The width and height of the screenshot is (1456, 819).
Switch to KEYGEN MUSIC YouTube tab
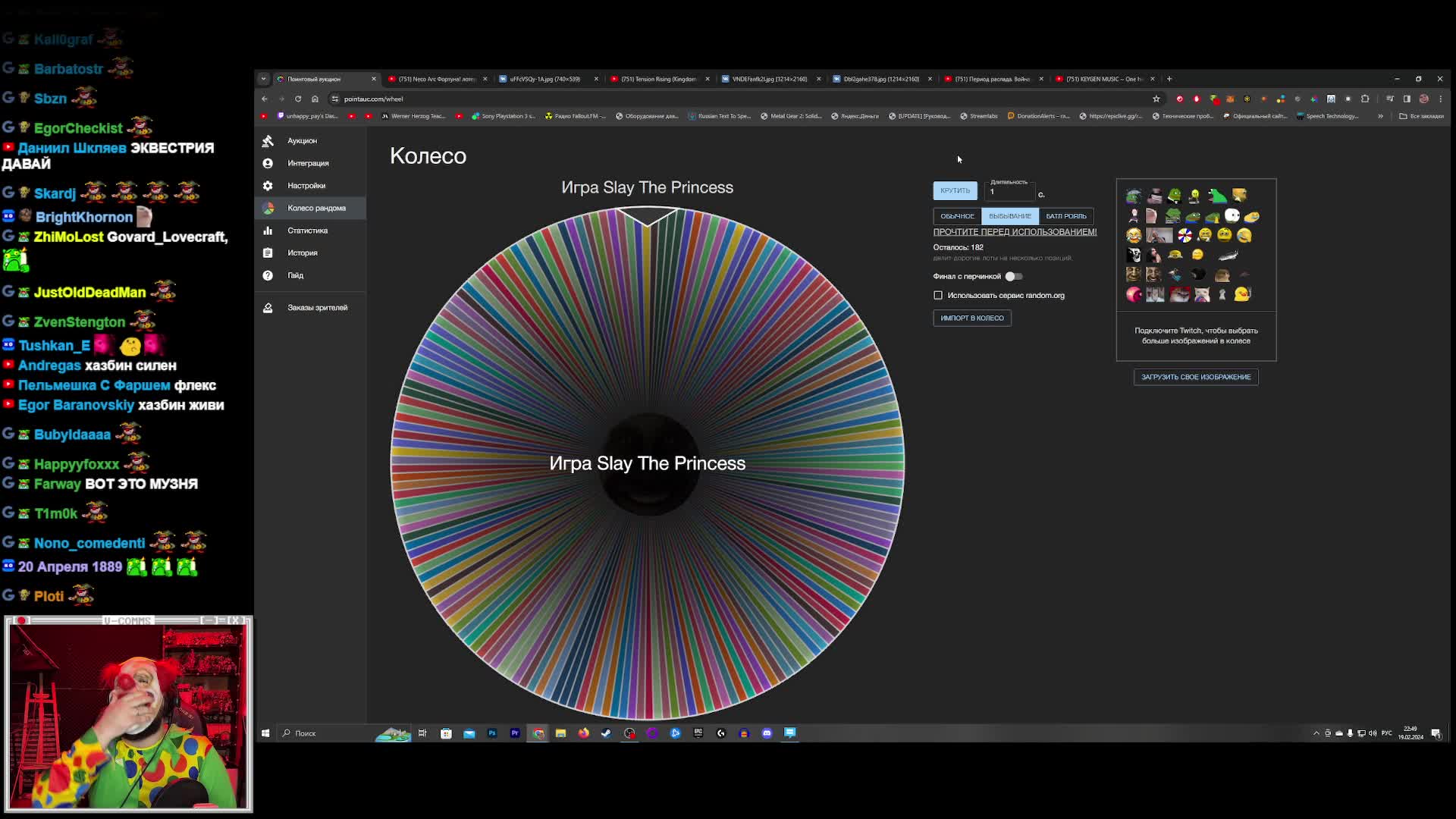(1103, 79)
